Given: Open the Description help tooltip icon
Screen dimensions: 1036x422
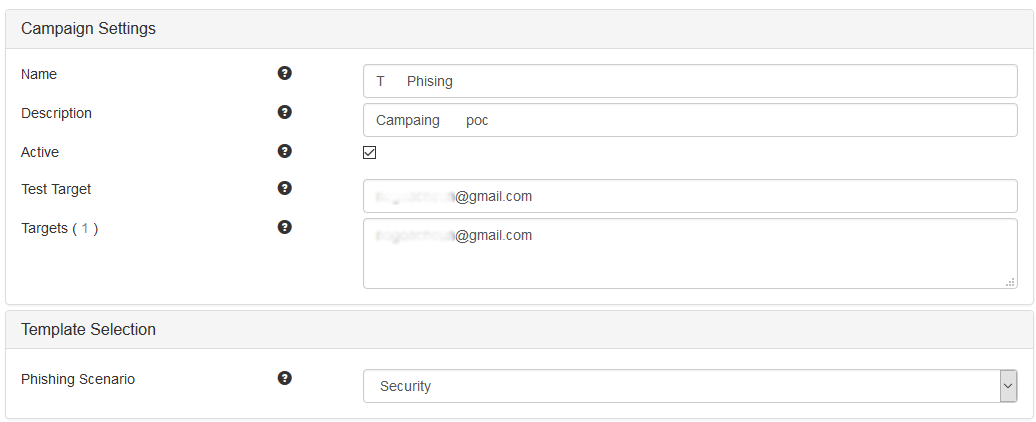Looking at the screenshot, I should (285, 112).
